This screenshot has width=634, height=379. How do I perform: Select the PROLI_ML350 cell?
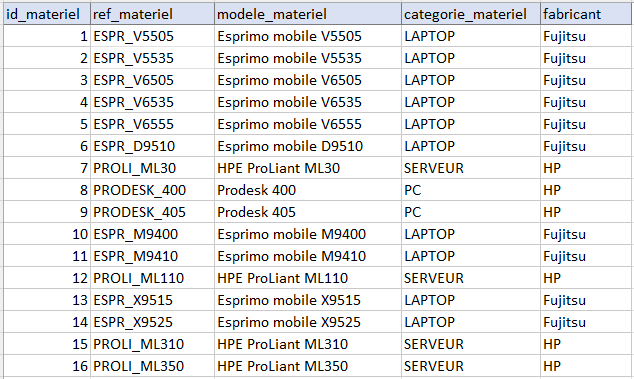point(152,366)
